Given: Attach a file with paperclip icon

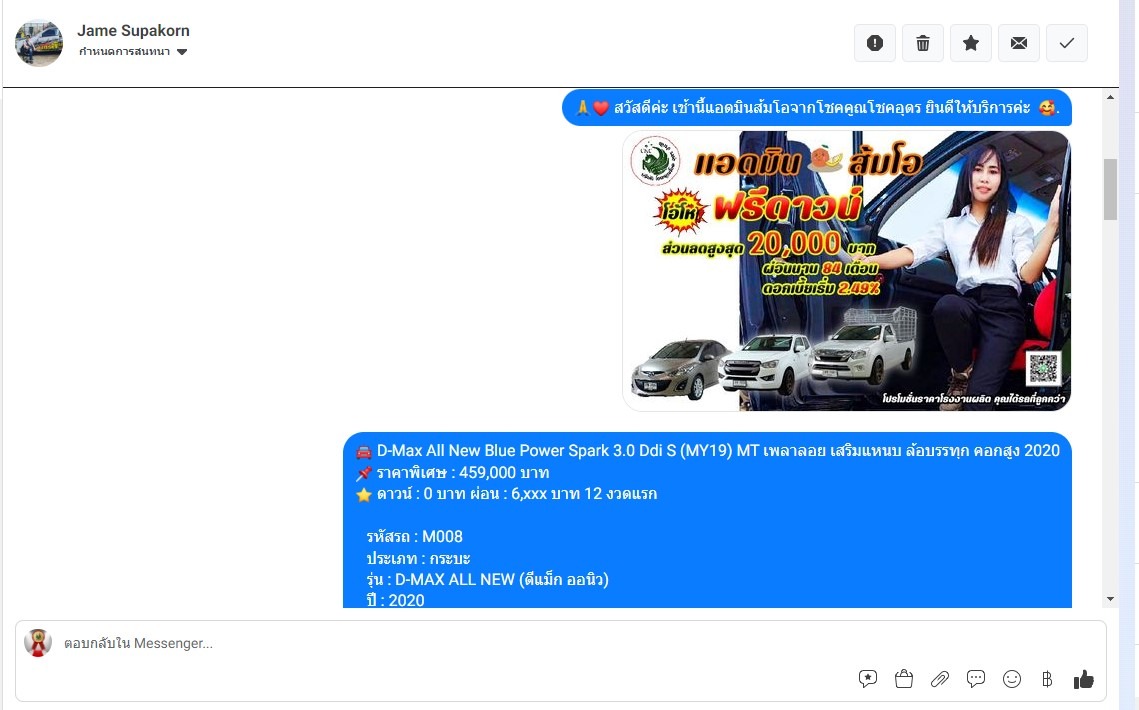Looking at the screenshot, I should point(939,679).
